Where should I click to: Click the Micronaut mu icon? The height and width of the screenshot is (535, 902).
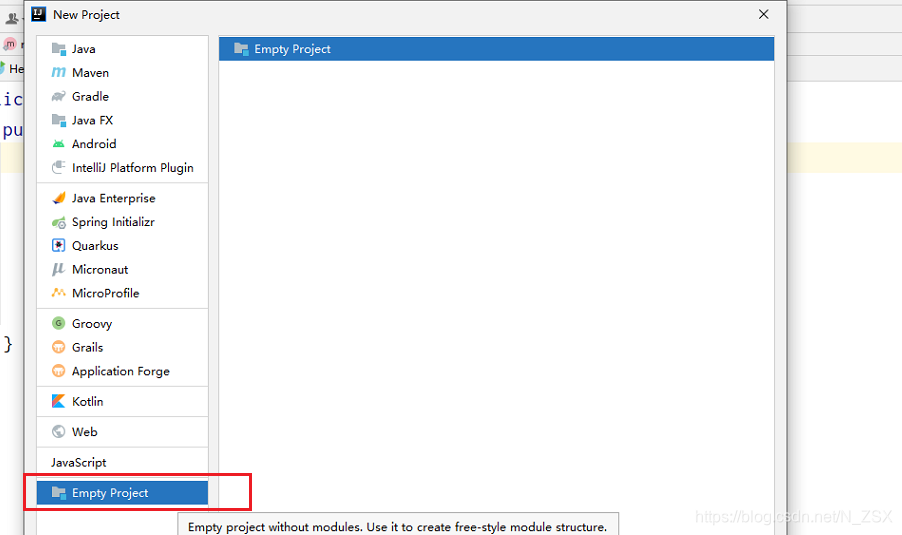[x=59, y=269]
